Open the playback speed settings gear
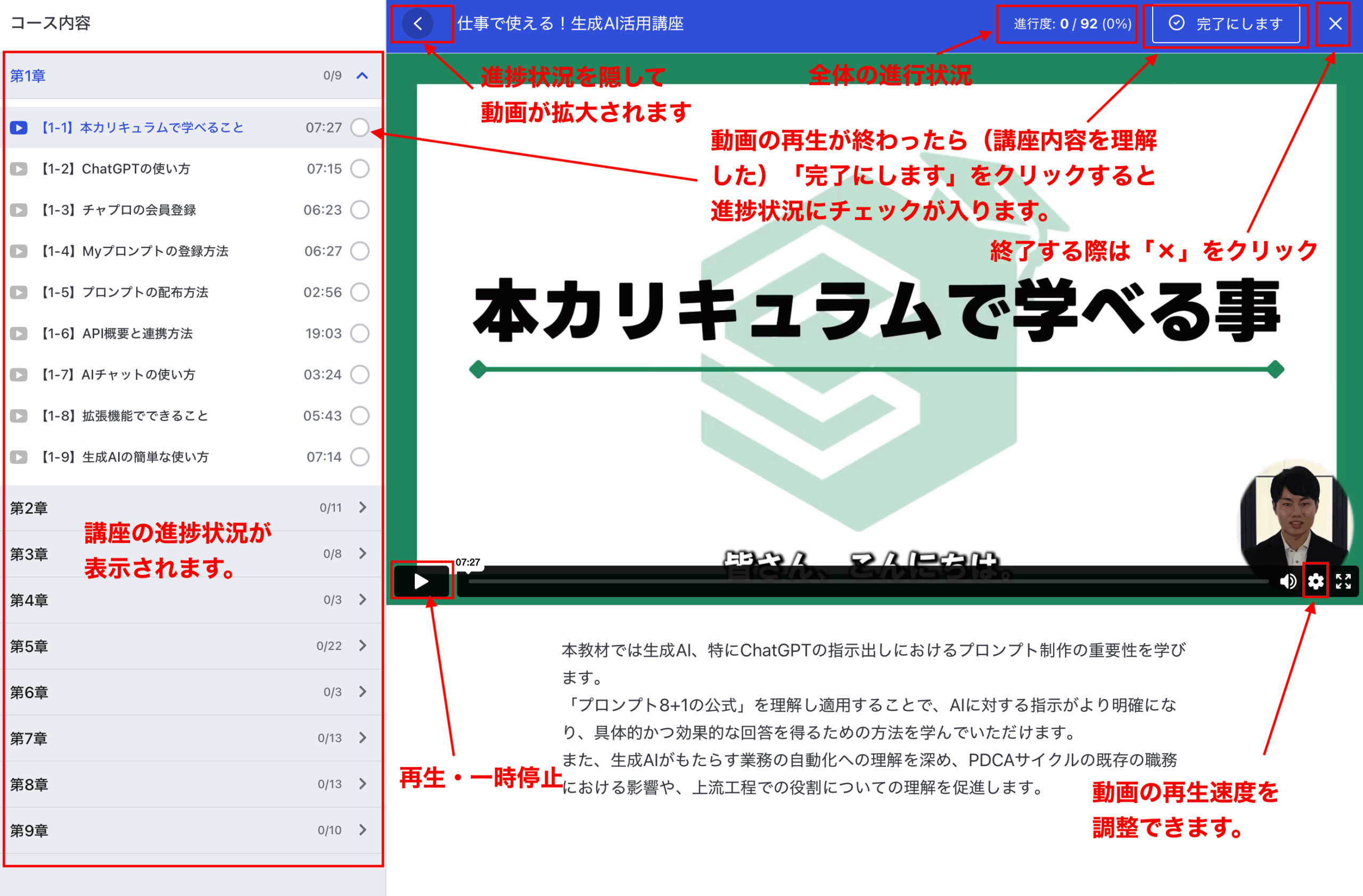 click(1316, 581)
